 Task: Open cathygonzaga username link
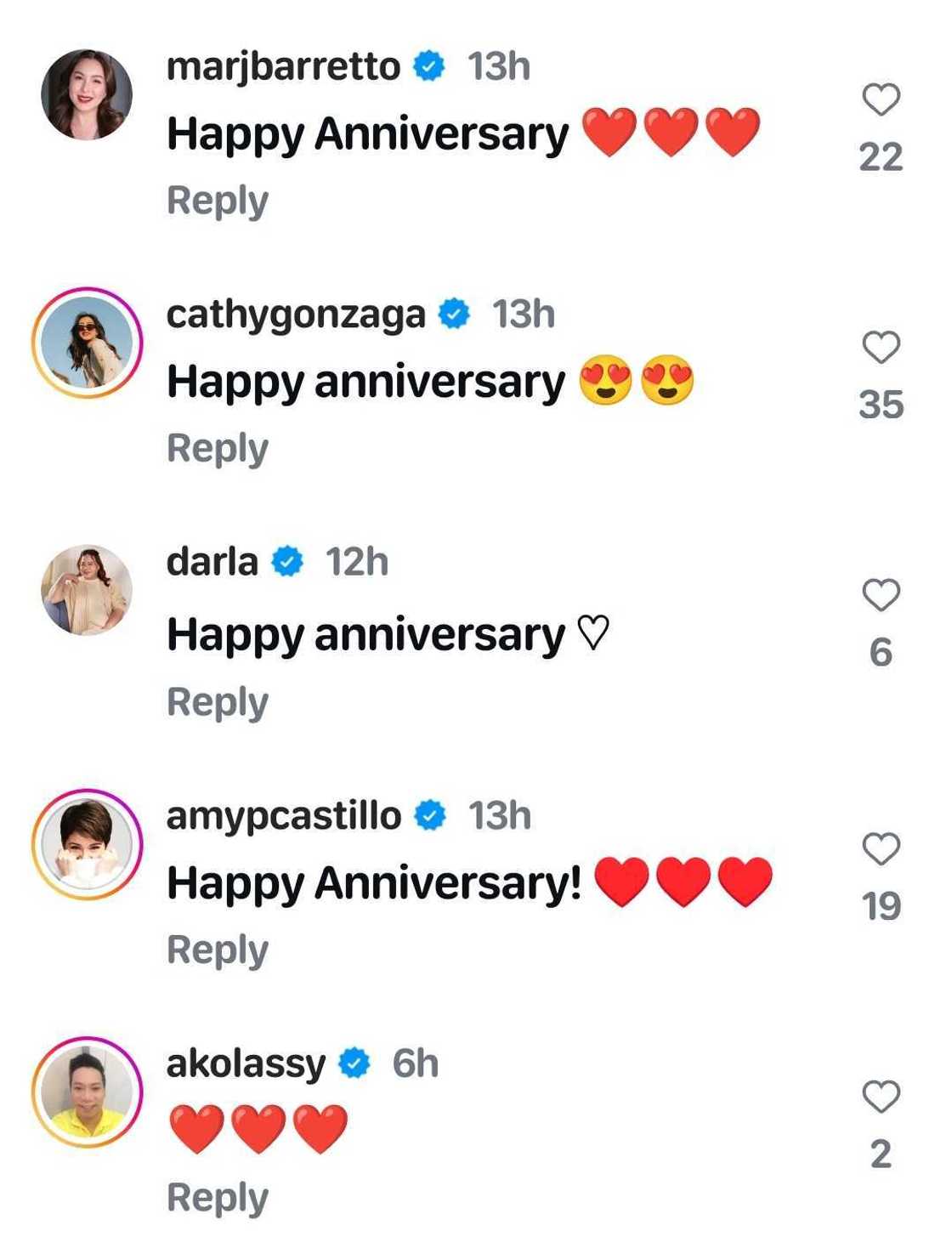(x=295, y=315)
